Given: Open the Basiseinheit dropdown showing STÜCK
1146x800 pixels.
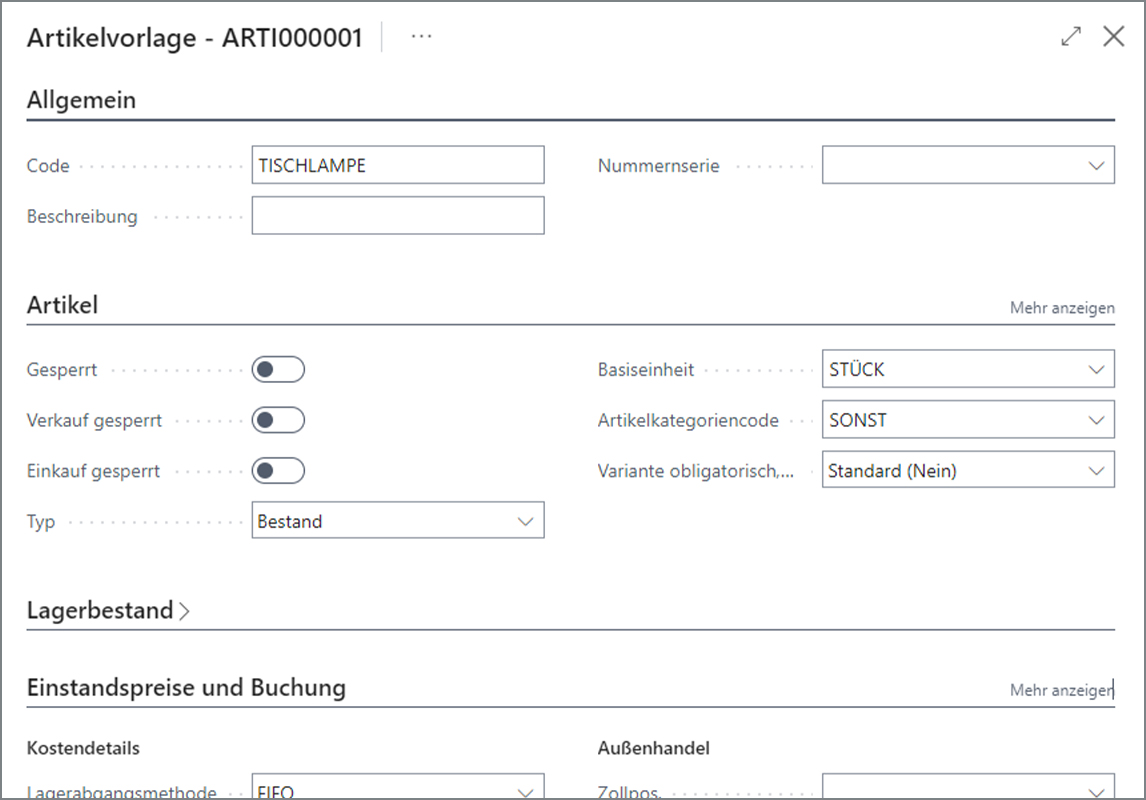Looking at the screenshot, I should [x=968, y=369].
